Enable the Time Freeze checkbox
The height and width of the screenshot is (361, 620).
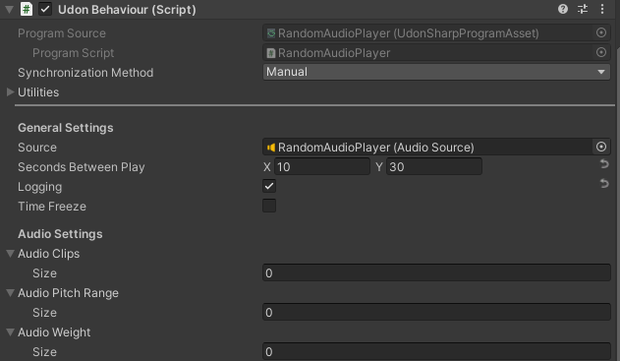pos(269,206)
